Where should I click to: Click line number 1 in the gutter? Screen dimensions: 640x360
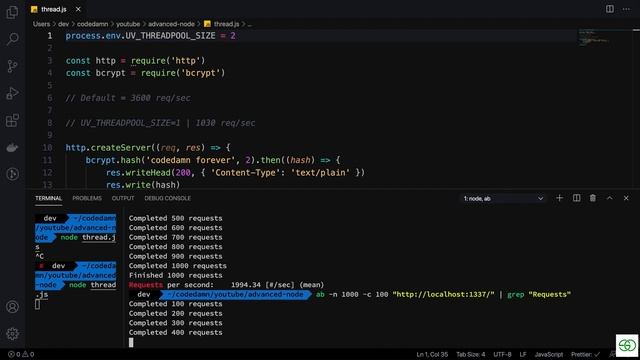(x=49, y=36)
